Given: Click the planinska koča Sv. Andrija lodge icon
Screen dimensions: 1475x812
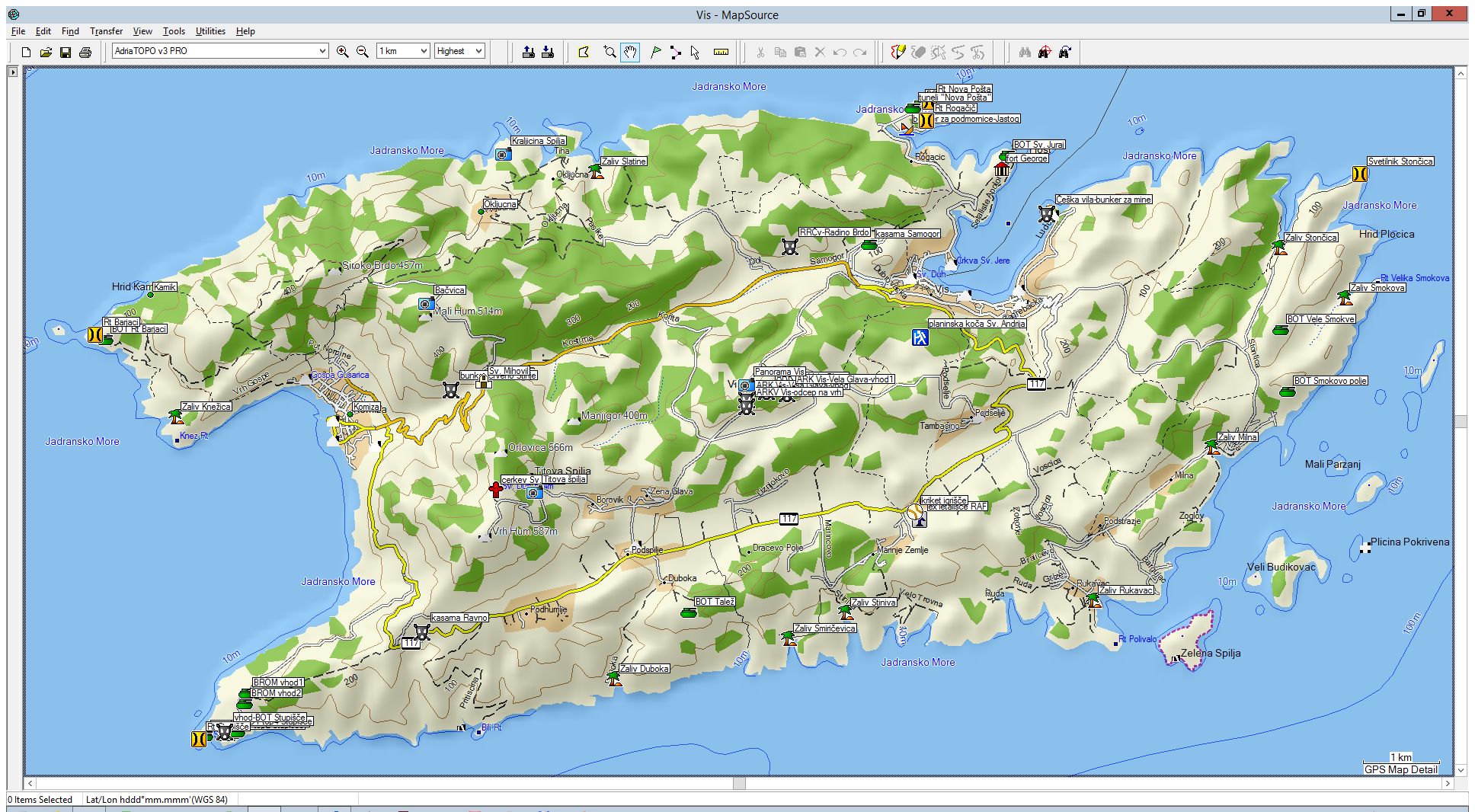Looking at the screenshot, I should 920,337.
